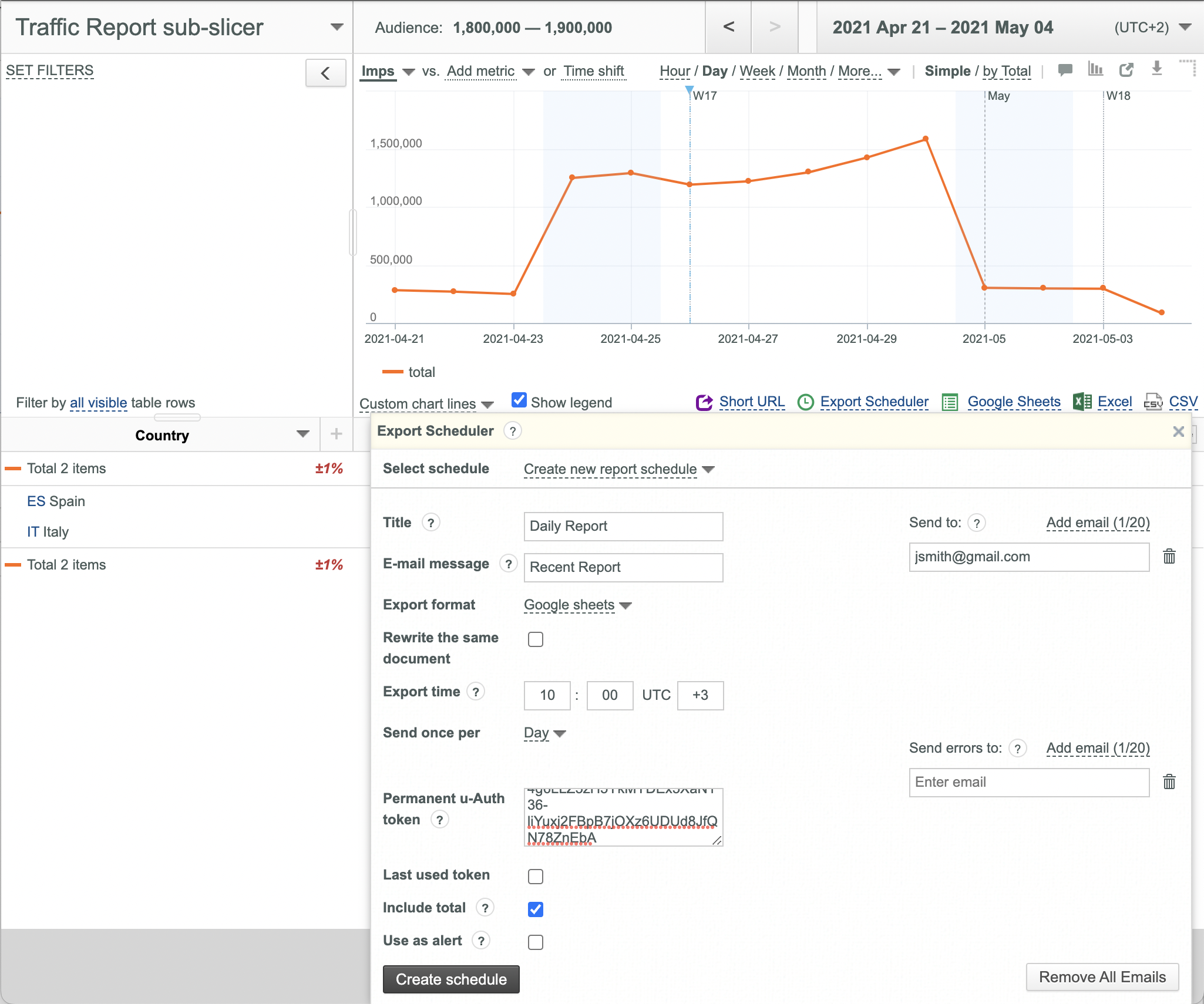
Task: Open the Short URL link
Action: [x=752, y=402]
